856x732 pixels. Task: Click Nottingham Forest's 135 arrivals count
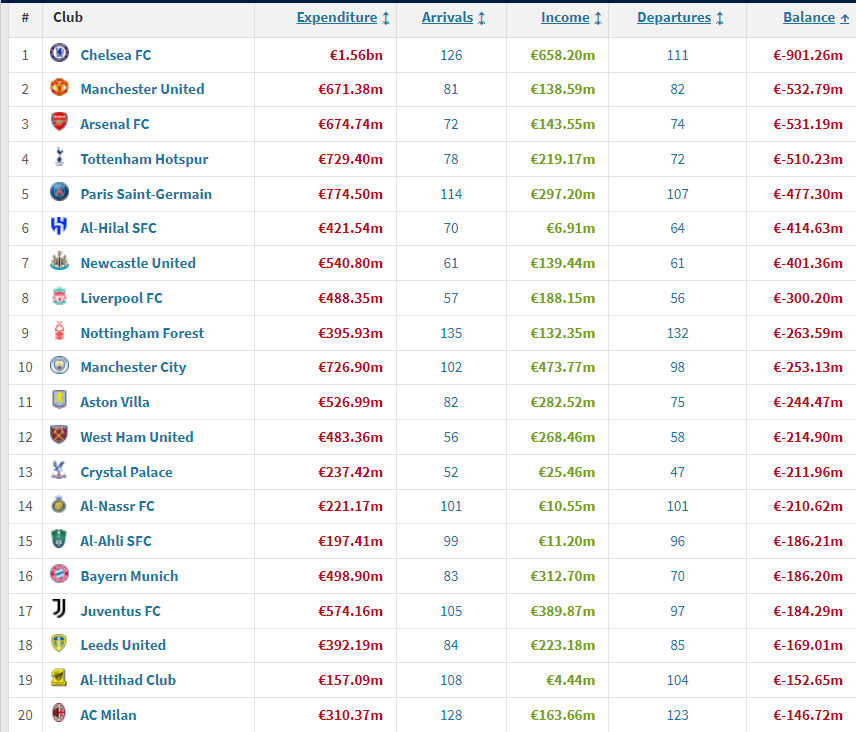[x=451, y=333]
